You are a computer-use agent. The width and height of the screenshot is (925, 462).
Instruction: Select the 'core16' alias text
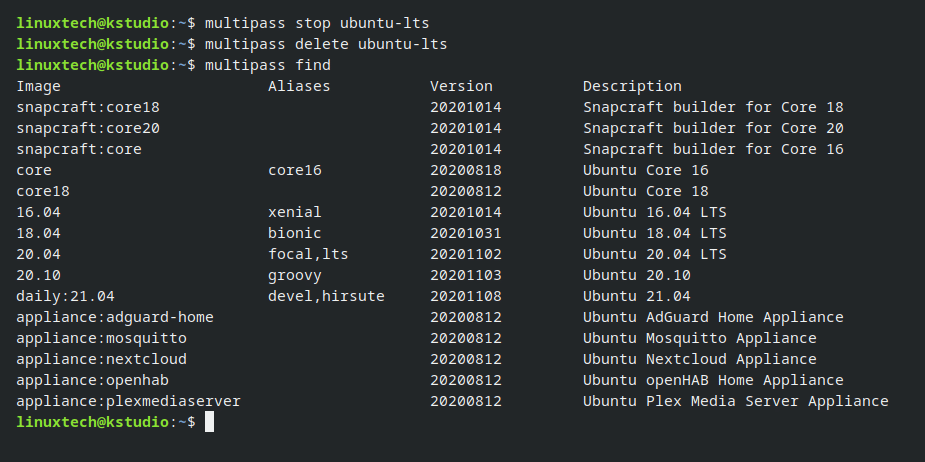(295, 171)
